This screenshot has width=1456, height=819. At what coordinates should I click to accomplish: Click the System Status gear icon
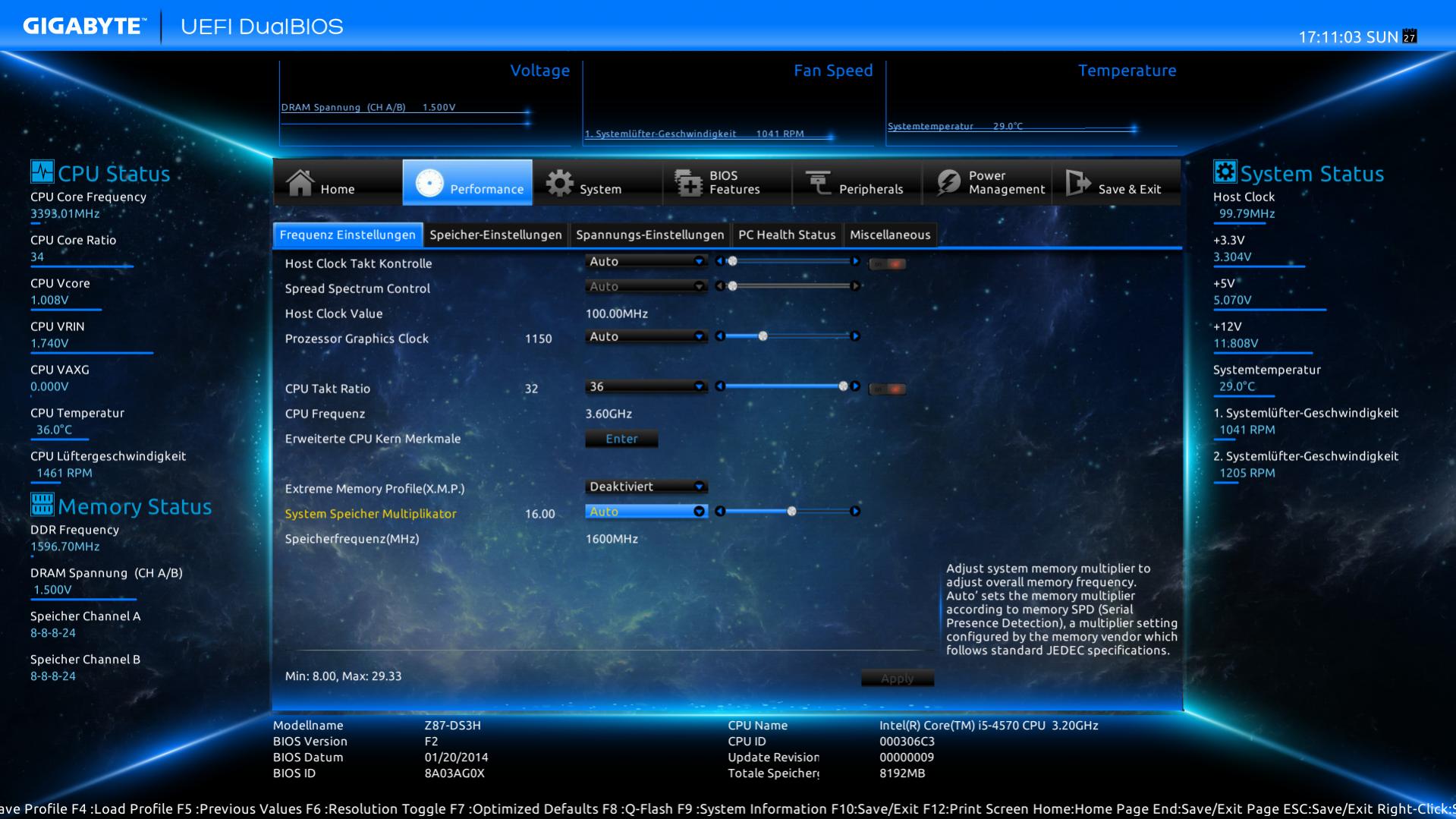pyautogui.click(x=1225, y=172)
